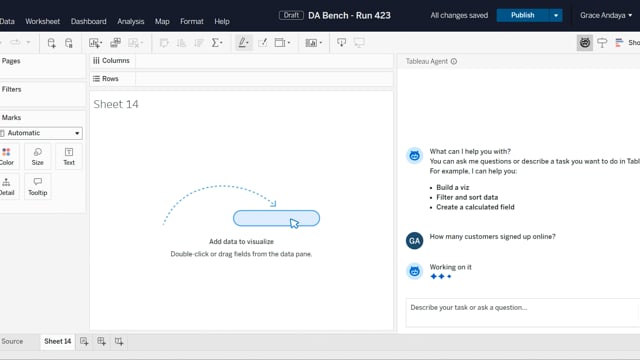Image resolution: width=640 pixels, height=360 pixels.
Task: Open the Tableau Agent panel icon
Action: [584, 42]
